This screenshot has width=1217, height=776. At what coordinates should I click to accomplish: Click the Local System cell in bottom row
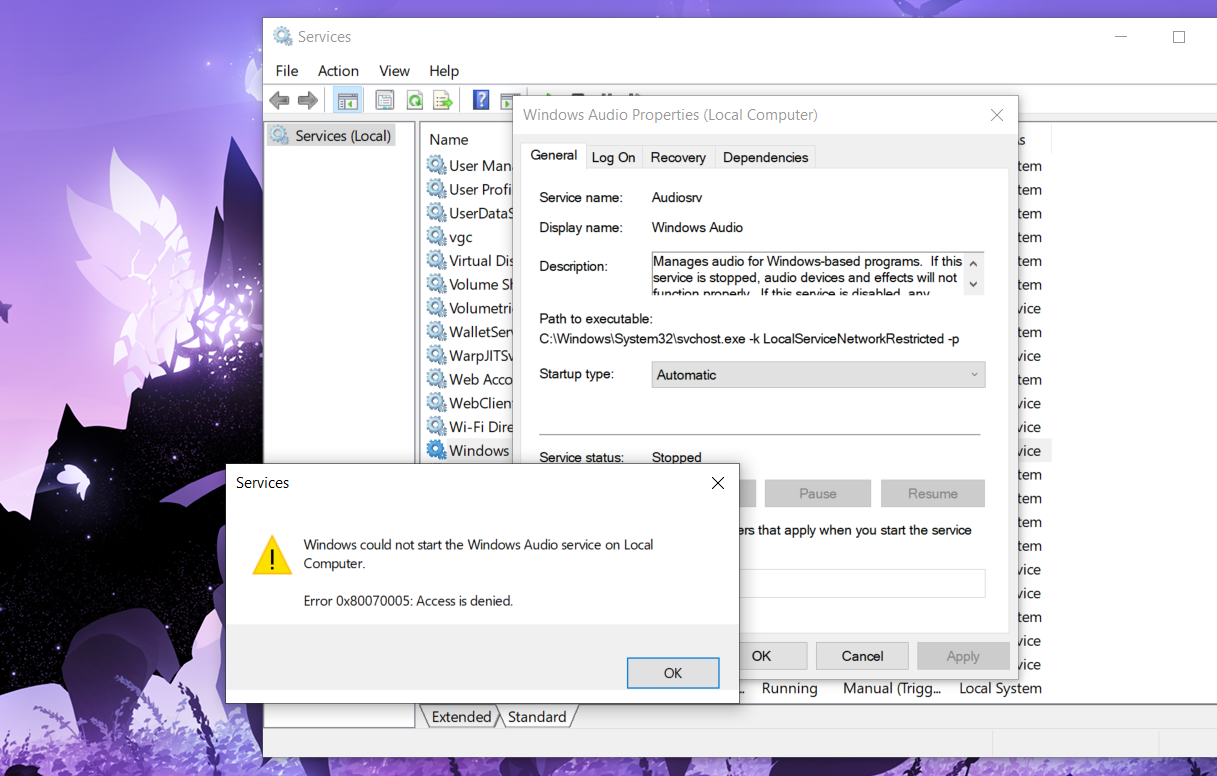pyautogui.click(x=1000, y=688)
